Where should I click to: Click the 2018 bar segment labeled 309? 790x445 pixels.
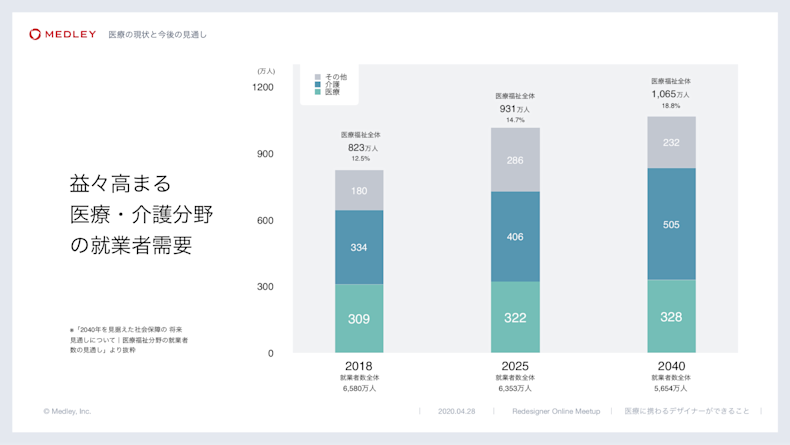coord(359,319)
